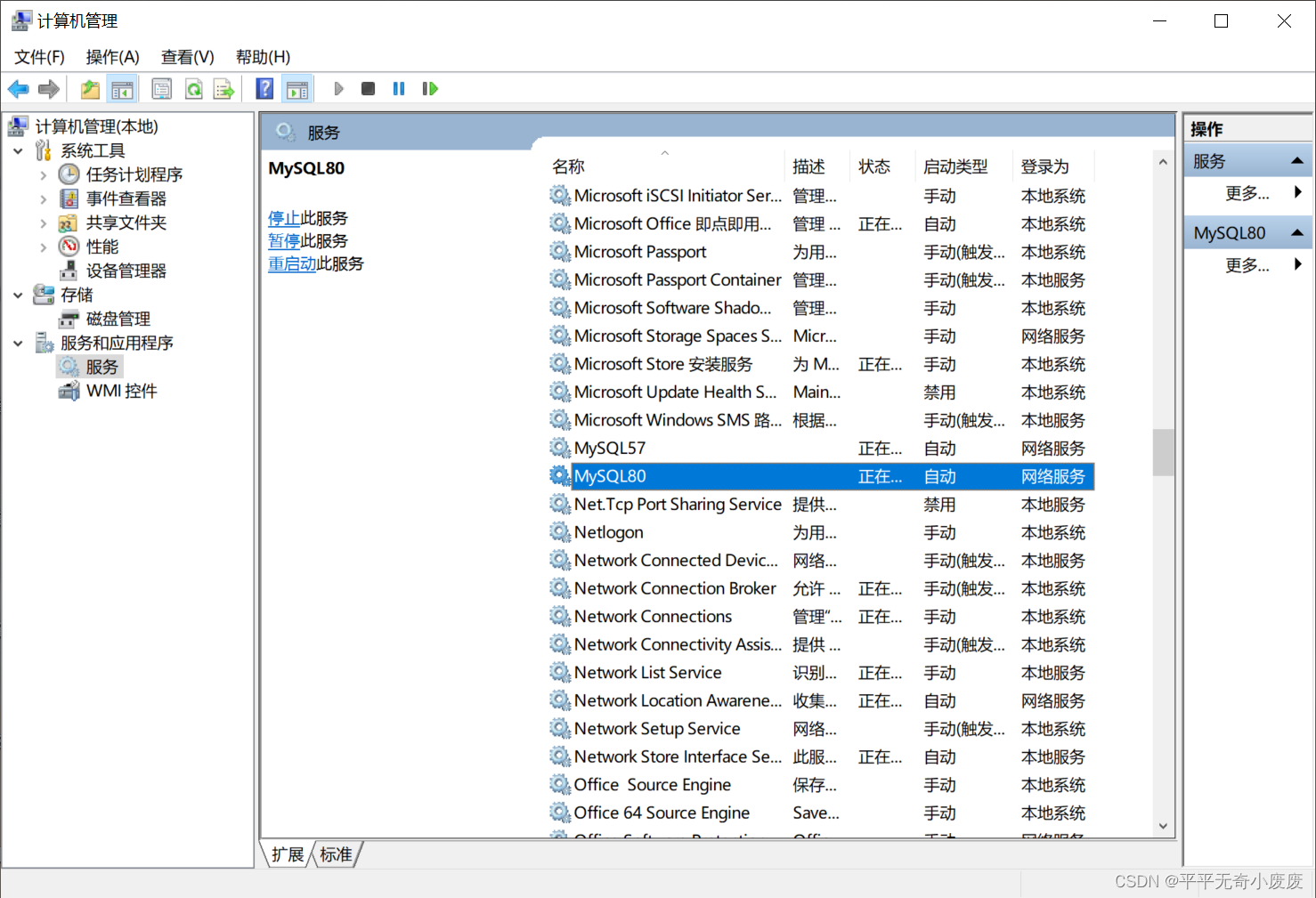
Task: Select Task Scheduler (任务计划程序) in tree
Action: point(134,174)
